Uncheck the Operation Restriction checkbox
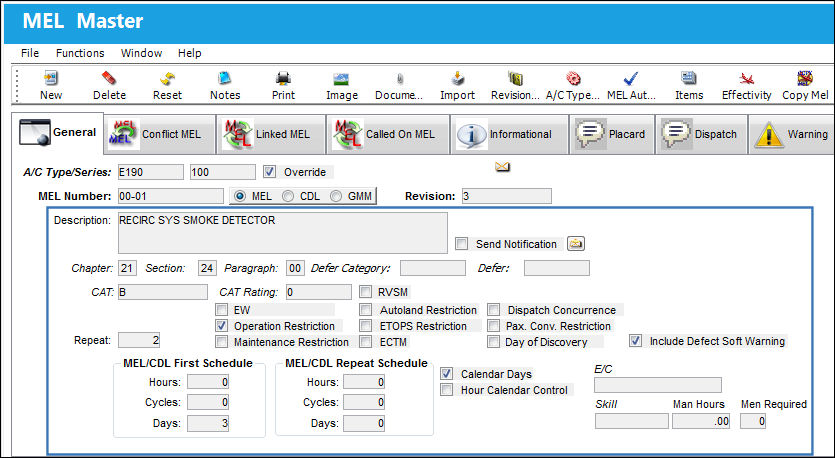835x458 pixels. [x=221, y=326]
